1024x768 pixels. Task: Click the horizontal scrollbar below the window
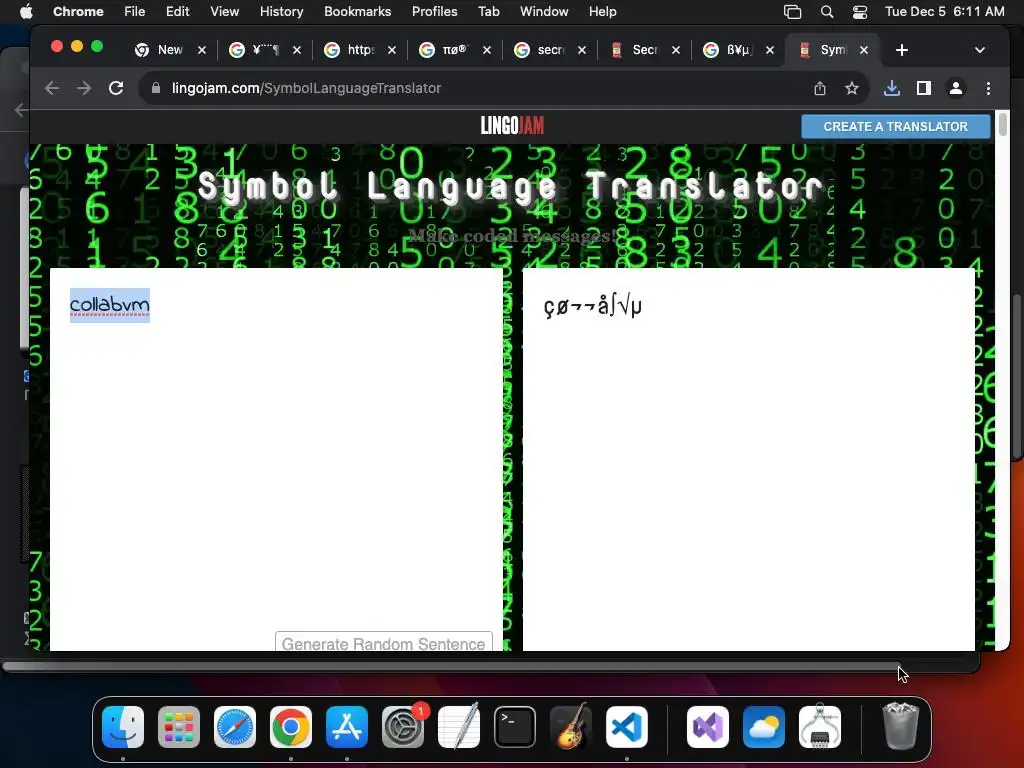tap(452, 666)
